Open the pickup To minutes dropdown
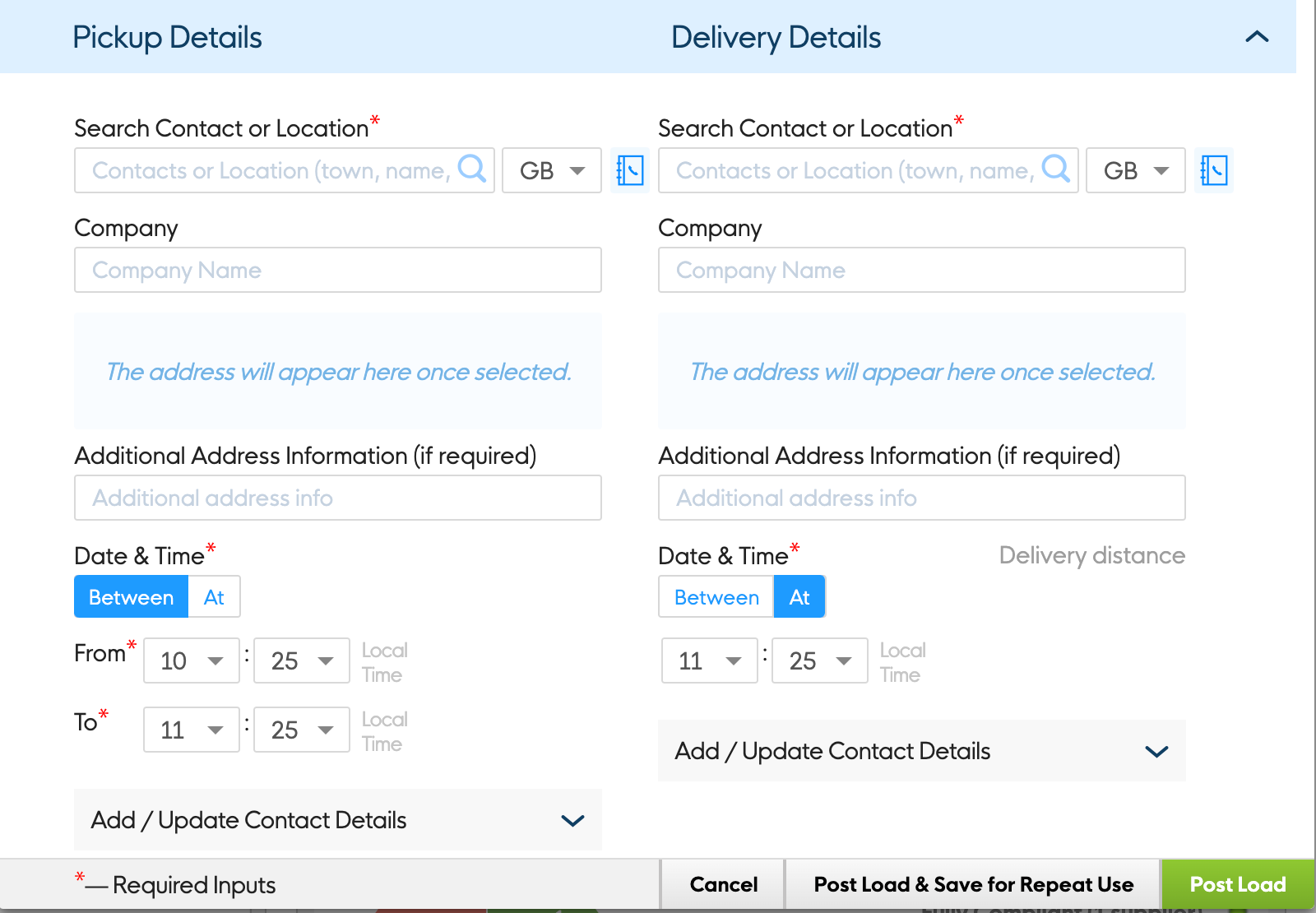This screenshot has width=1316, height=913. (x=302, y=730)
